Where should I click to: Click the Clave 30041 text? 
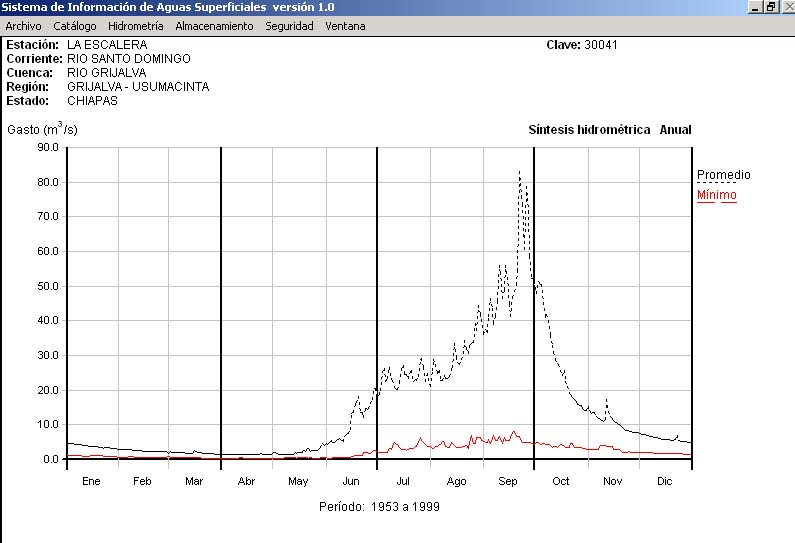(x=589, y=45)
